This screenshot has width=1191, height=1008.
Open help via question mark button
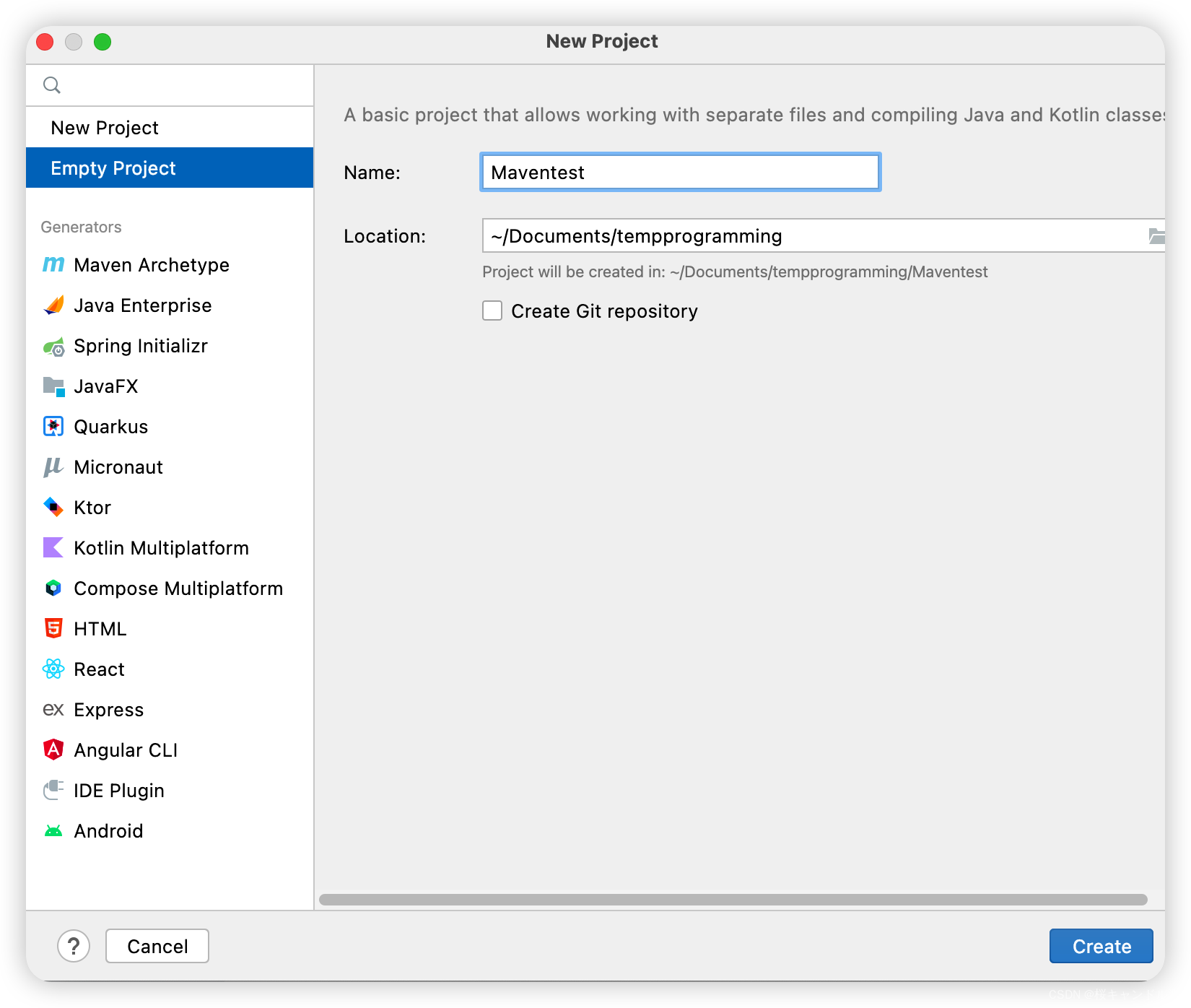[74, 946]
